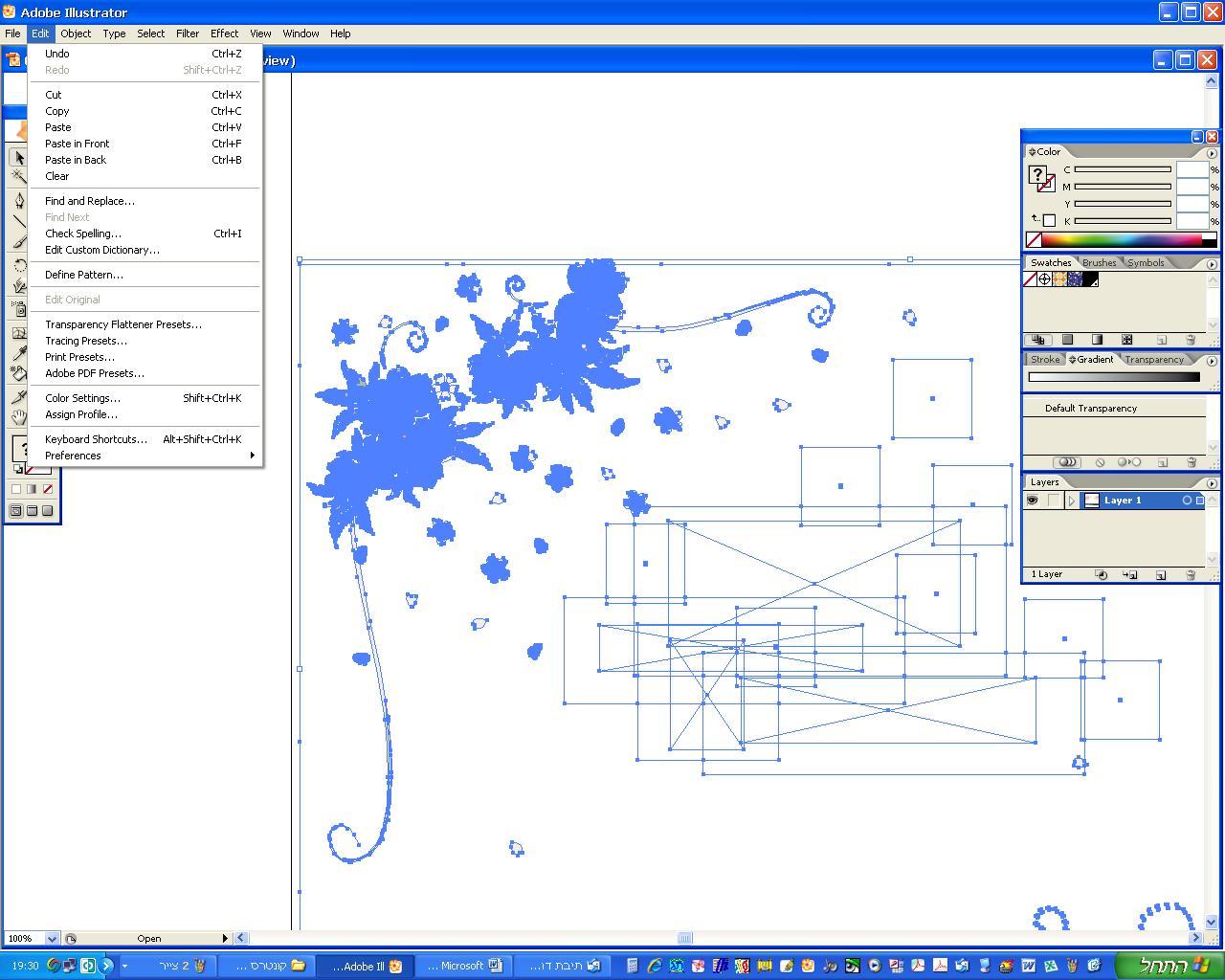Select the Warp tool
Image resolution: width=1225 pixels, height=980 pixels.
coord(18,285)
